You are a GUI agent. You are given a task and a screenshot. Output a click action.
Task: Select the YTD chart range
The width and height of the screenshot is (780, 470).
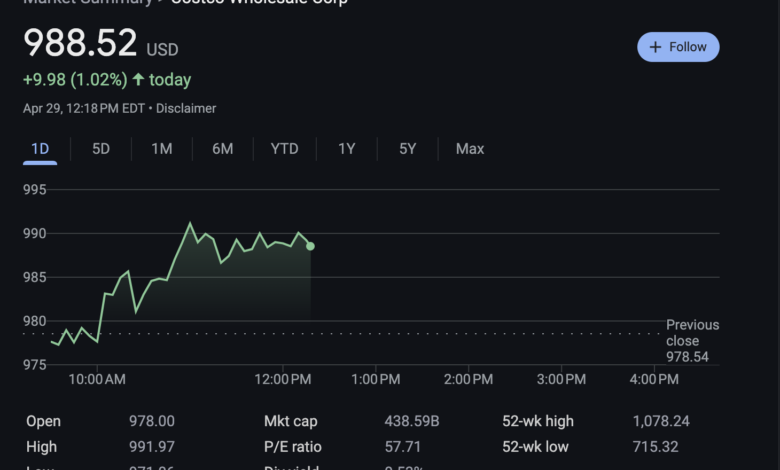pyautogui.click(x=285, y=149)
